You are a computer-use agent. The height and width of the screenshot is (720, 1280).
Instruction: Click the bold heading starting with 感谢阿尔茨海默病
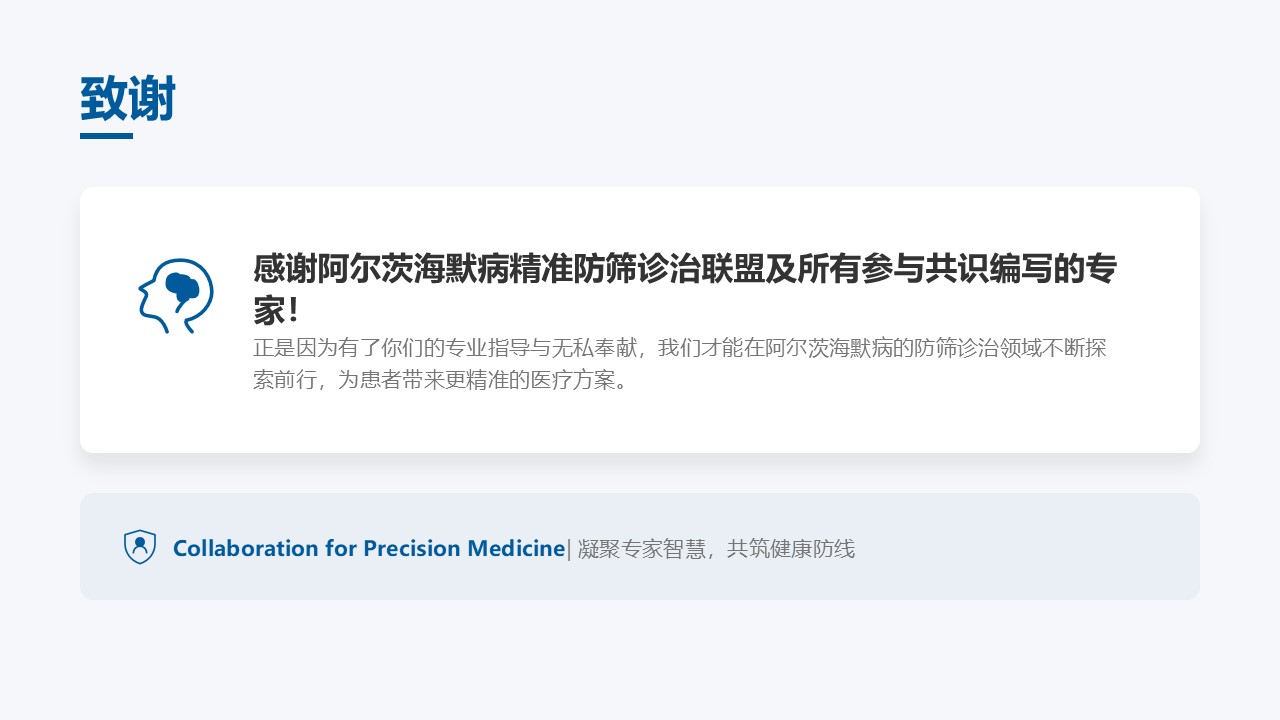[x=684, y=269]
